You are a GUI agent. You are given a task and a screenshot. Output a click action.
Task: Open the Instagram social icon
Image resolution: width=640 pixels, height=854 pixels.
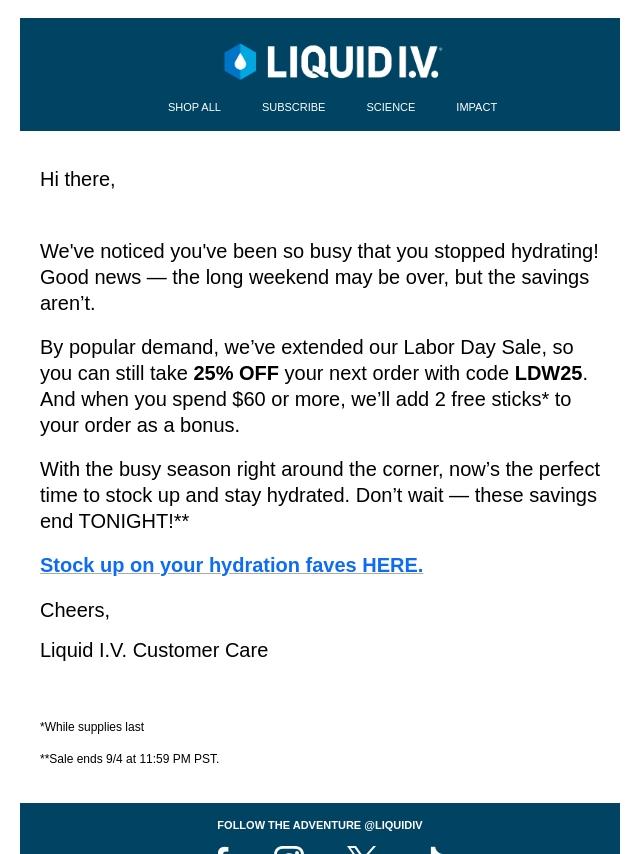[x=289, y=850]
